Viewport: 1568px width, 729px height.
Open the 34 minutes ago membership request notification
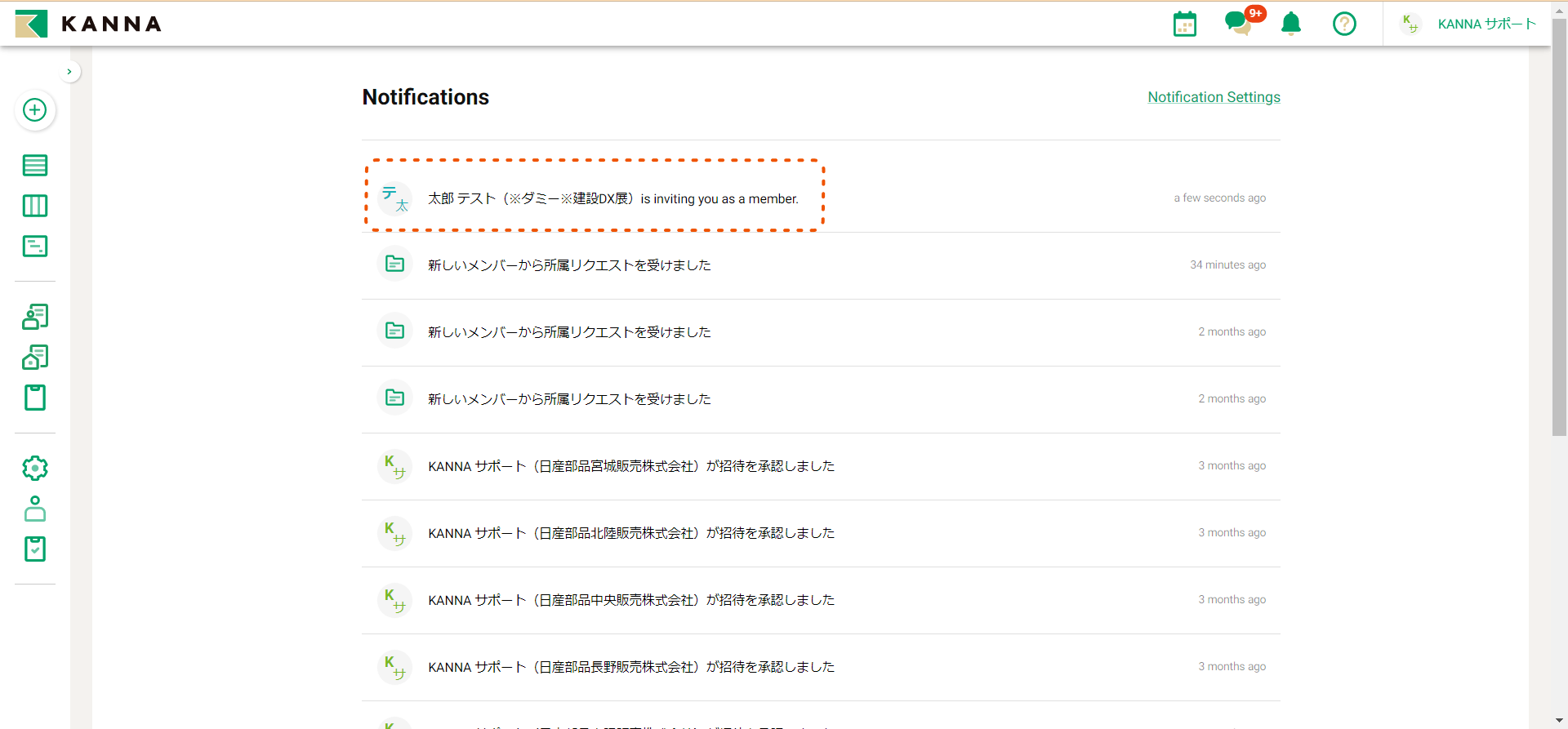[569, 265]
